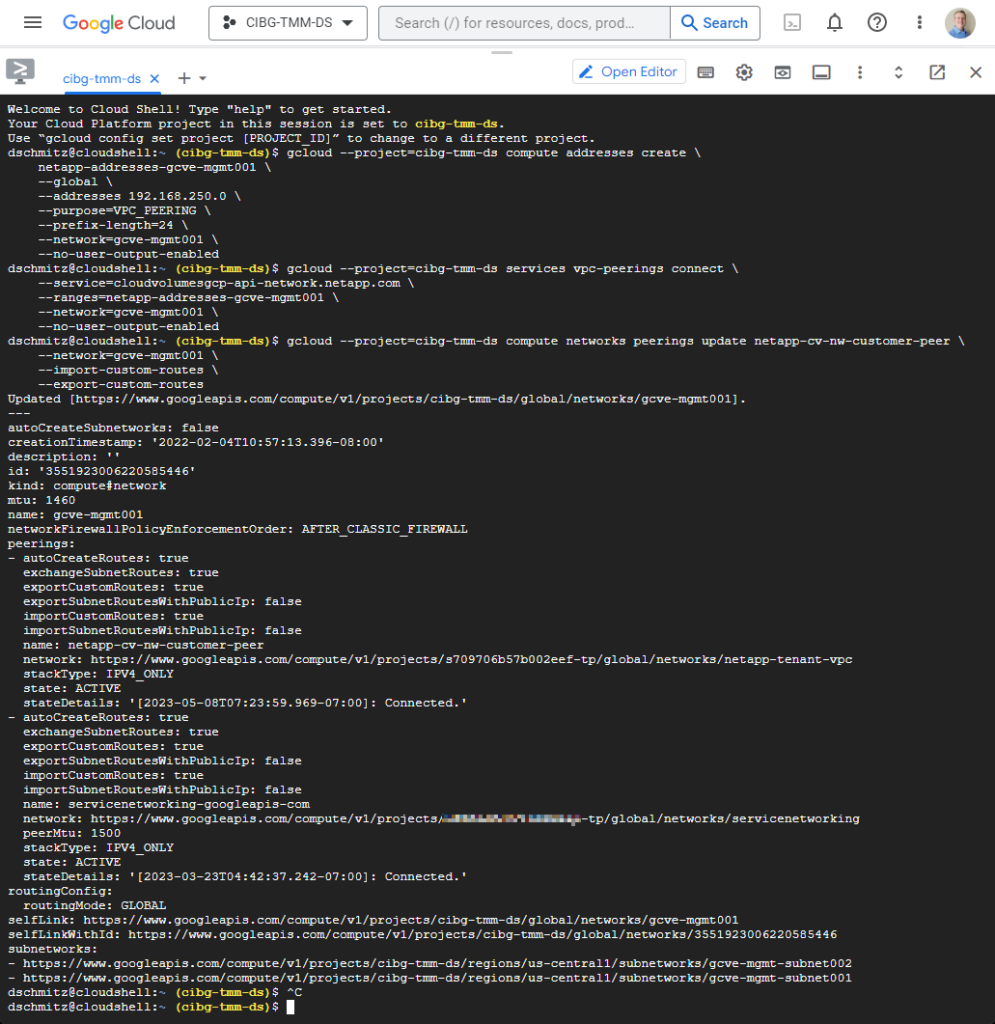
Task: Open the Cloud Shell three-dot More menu
Action: point(860,72)
